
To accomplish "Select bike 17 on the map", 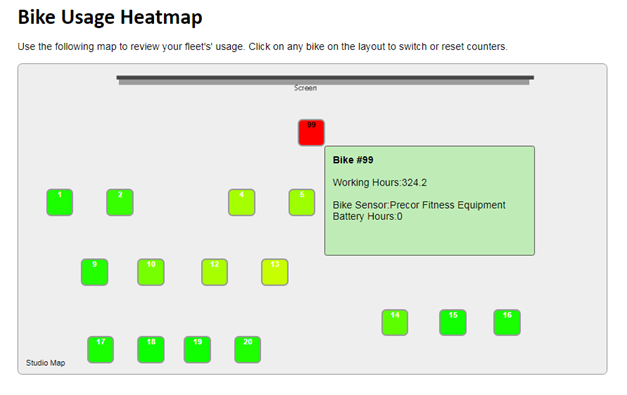I will tap(100, 349).
